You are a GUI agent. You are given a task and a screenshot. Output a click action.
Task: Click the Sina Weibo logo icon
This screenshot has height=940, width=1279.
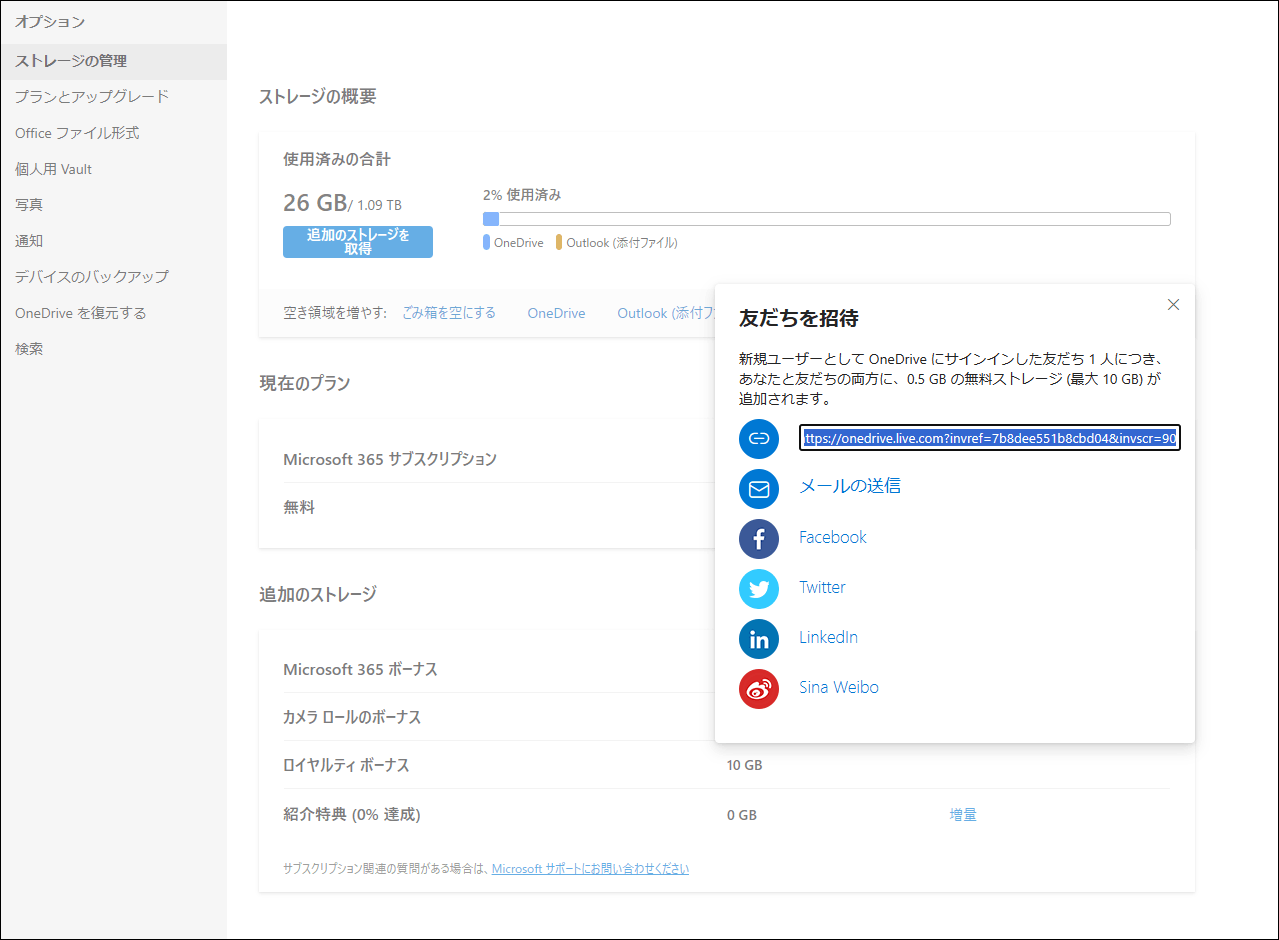(x=759, y=689)
